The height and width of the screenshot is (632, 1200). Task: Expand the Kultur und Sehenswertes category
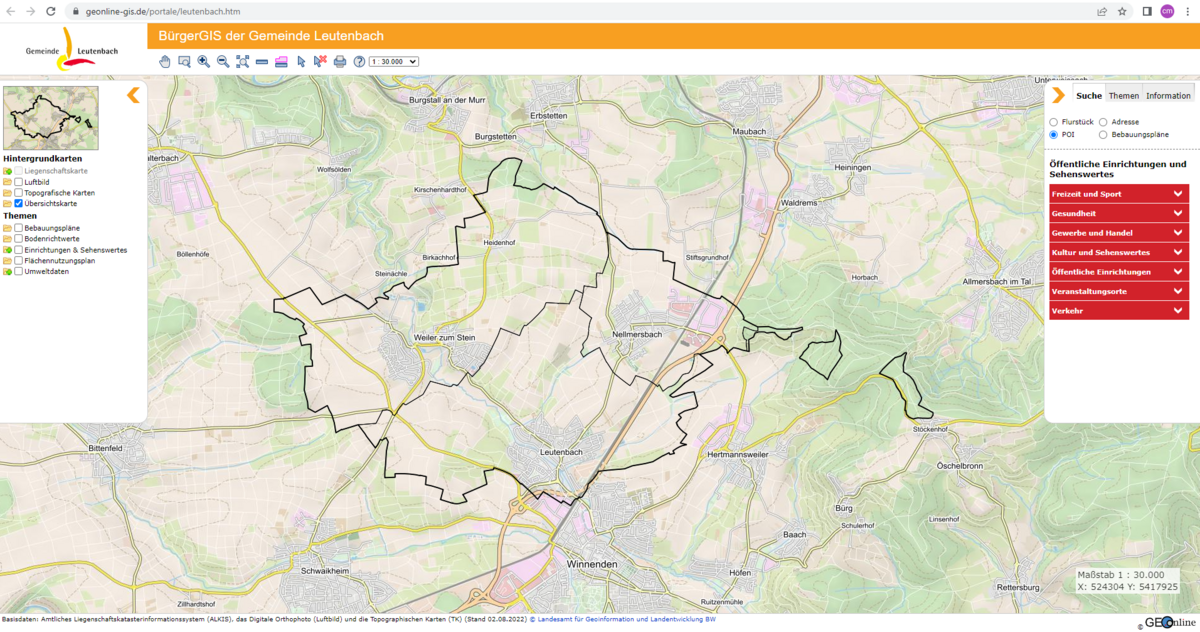point(1119,252)
